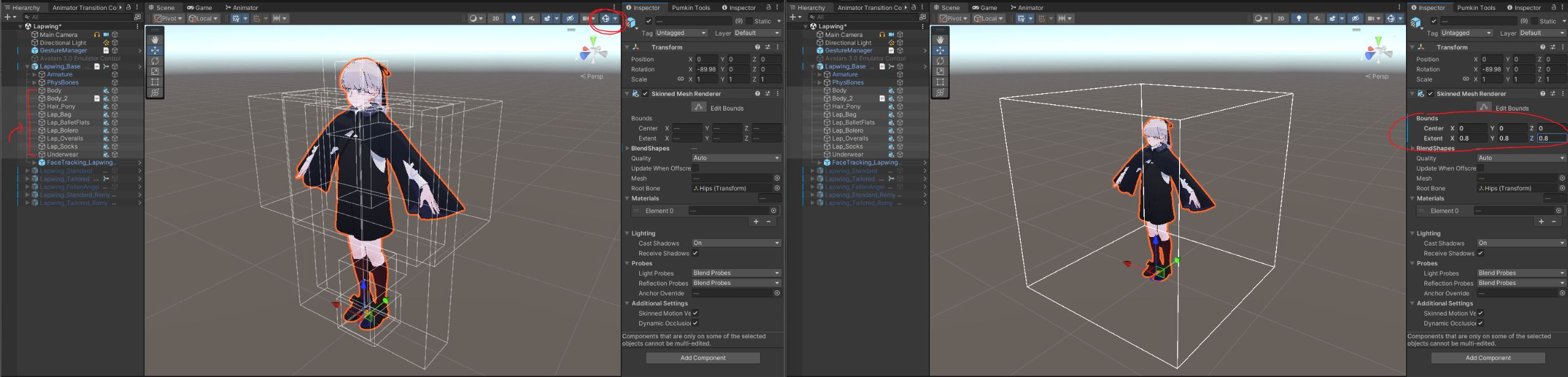This screenshot has width=1568, height=377.
Task: Toggle scene lighting bulb icon in left toolbar
Action: pos(514,18)
